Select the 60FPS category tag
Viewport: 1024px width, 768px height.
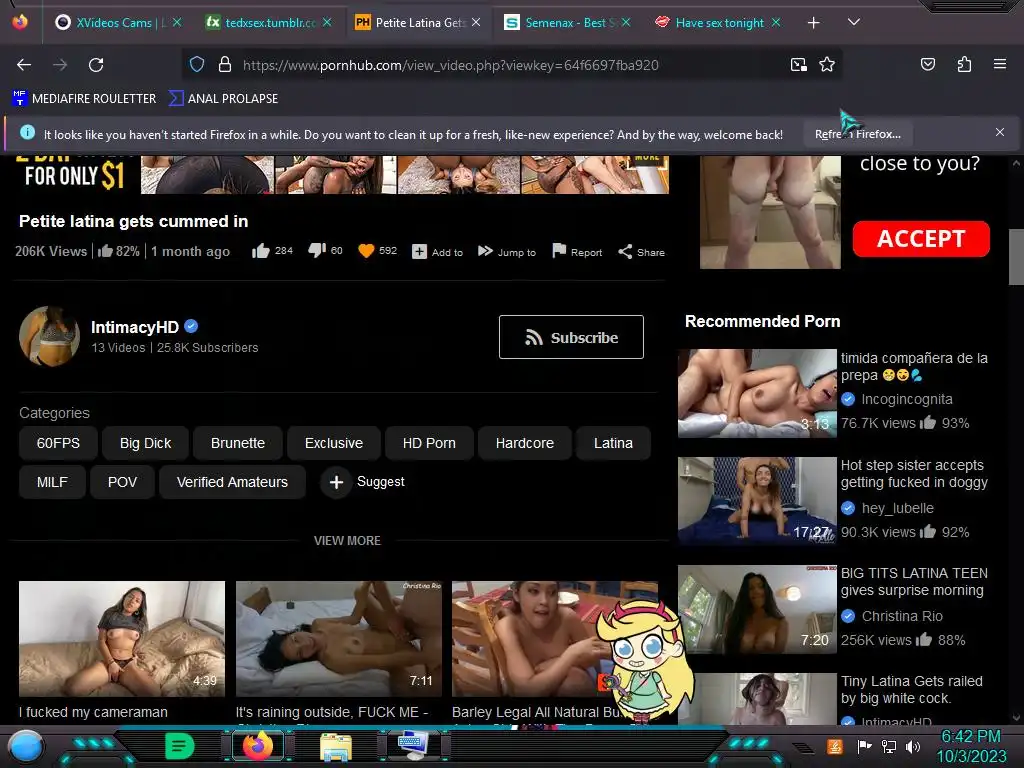[x=58, y=443]
